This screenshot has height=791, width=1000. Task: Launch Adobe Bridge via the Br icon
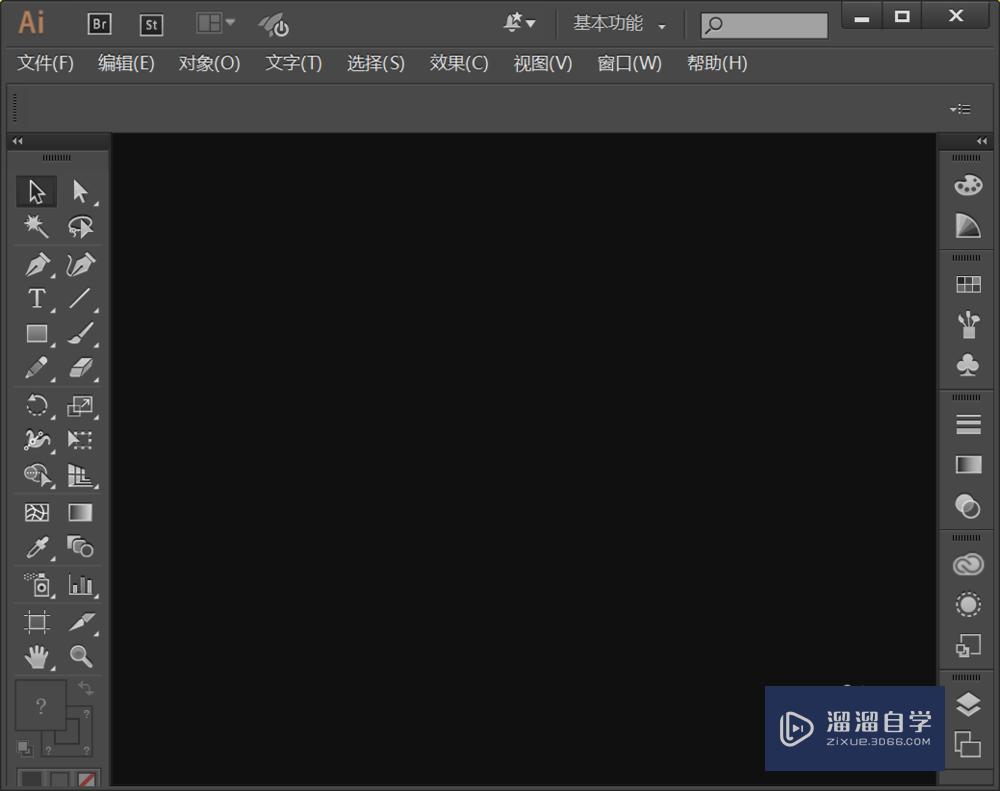[99, 23]
